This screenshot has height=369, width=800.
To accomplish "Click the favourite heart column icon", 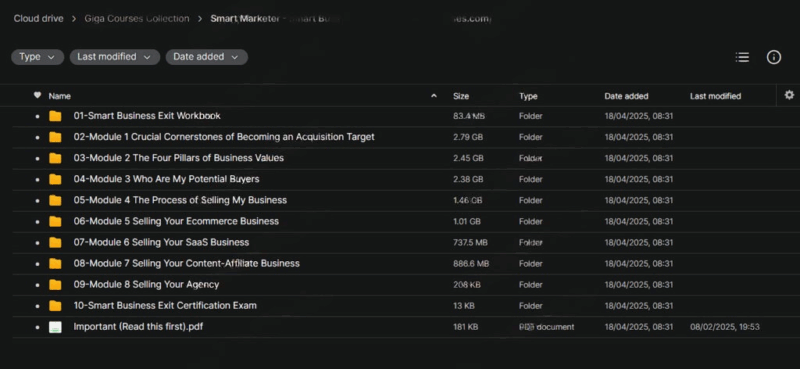I will click(x=37, y=95).
